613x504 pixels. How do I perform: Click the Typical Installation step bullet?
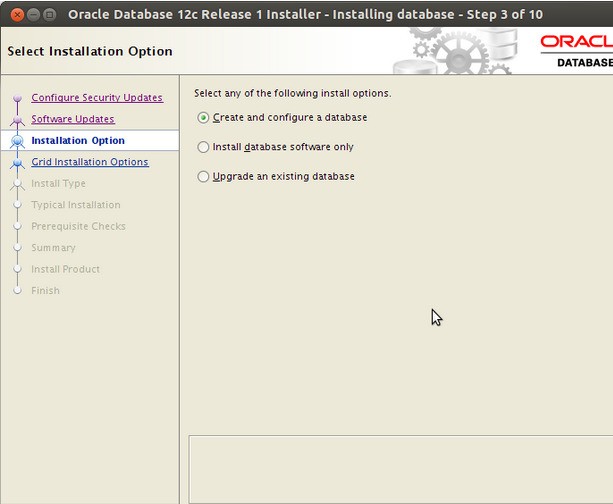point(17,204)
